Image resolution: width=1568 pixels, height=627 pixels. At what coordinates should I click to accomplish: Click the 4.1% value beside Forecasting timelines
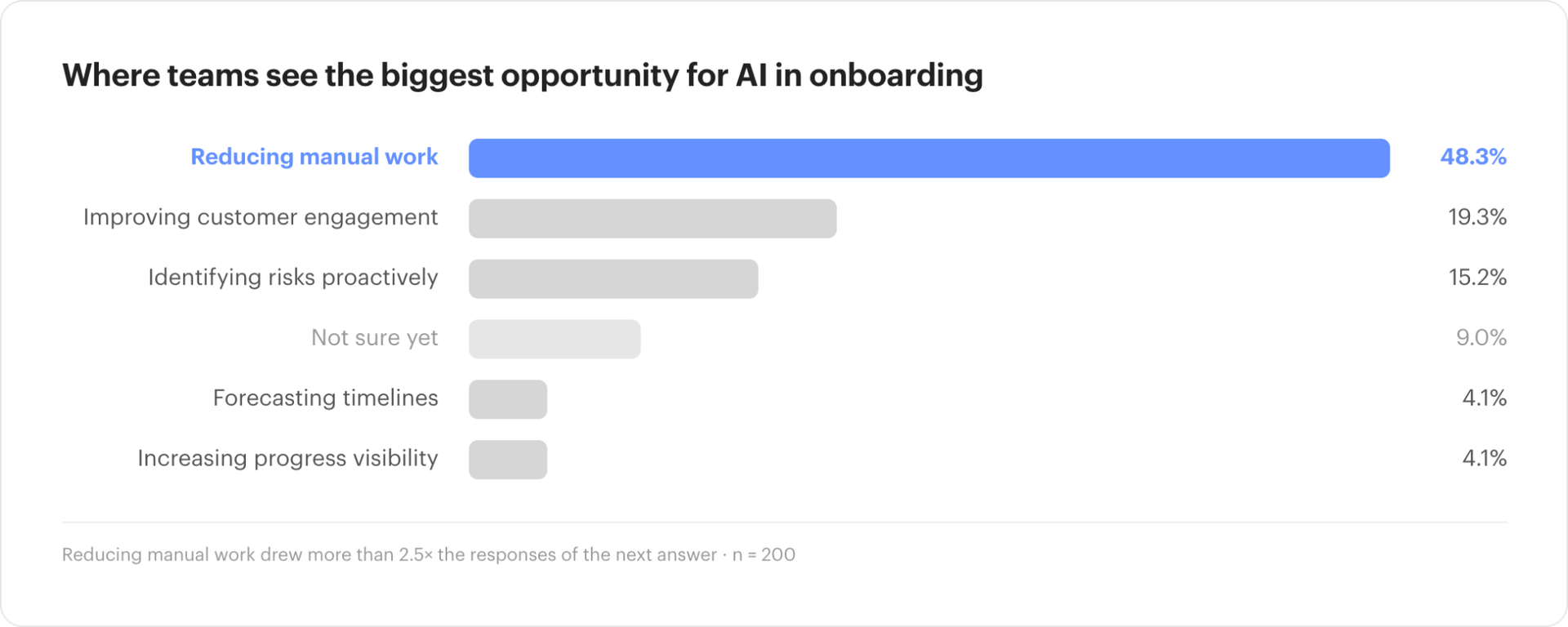tap(1484, 398)
